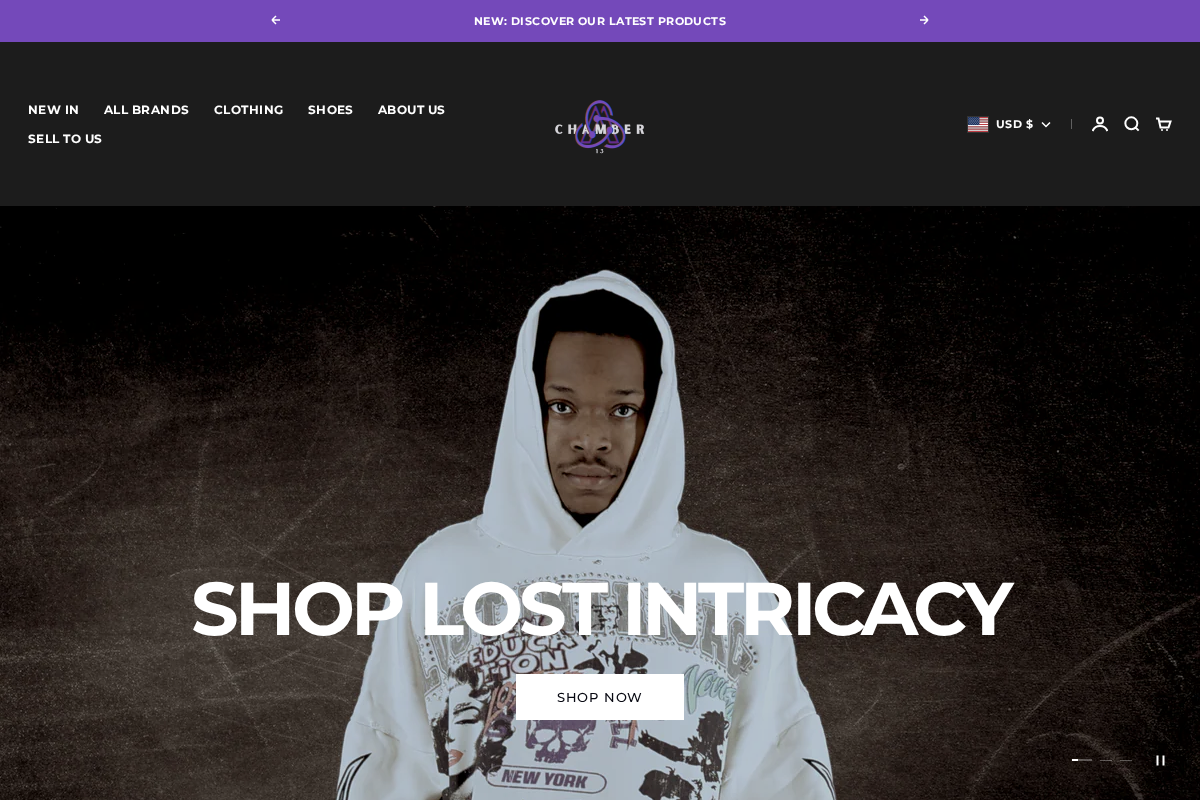Click the Chamber 13 logo
The image size is (1200, 800).
pos(600,126)
